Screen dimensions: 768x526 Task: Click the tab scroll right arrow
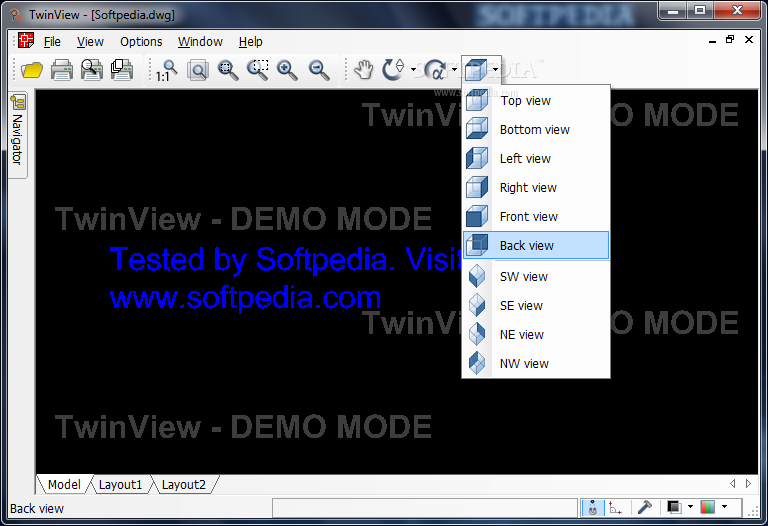point(748,483)
